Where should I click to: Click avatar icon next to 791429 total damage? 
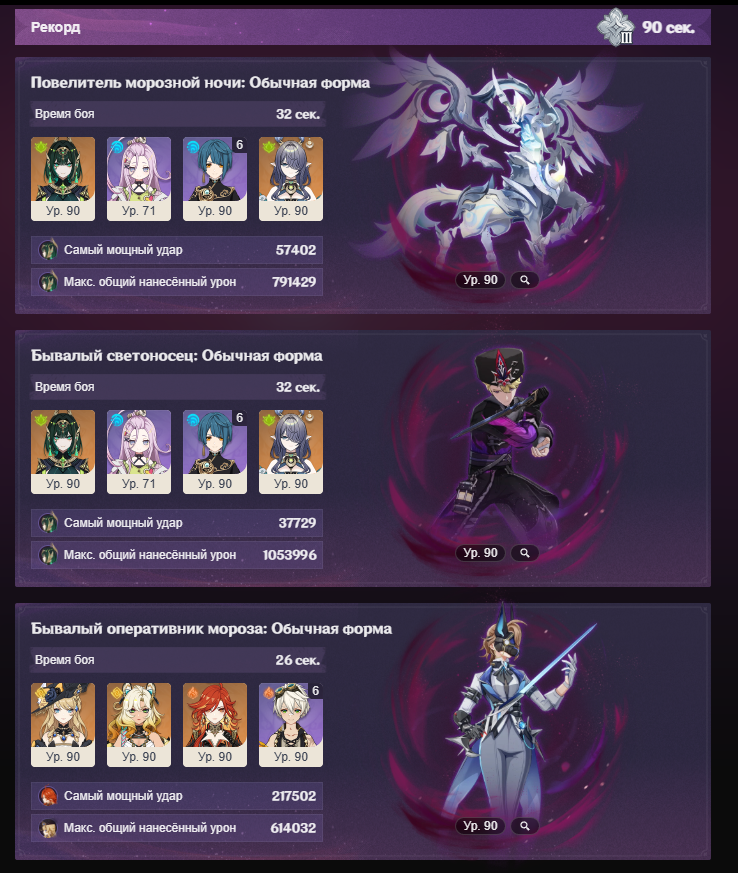(x=48, y=282)
